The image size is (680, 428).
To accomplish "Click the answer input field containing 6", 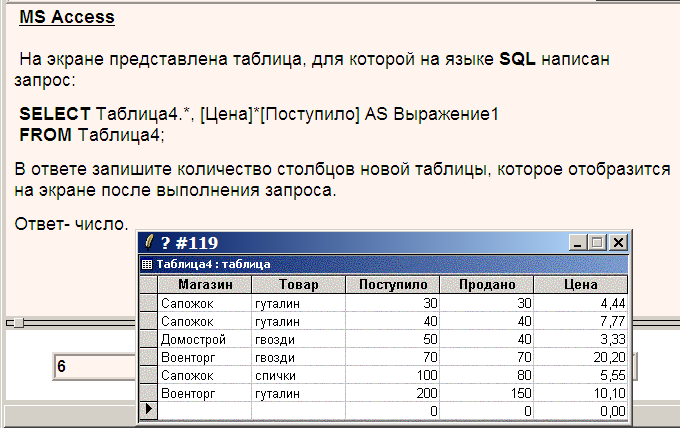I will click(95, 367).
